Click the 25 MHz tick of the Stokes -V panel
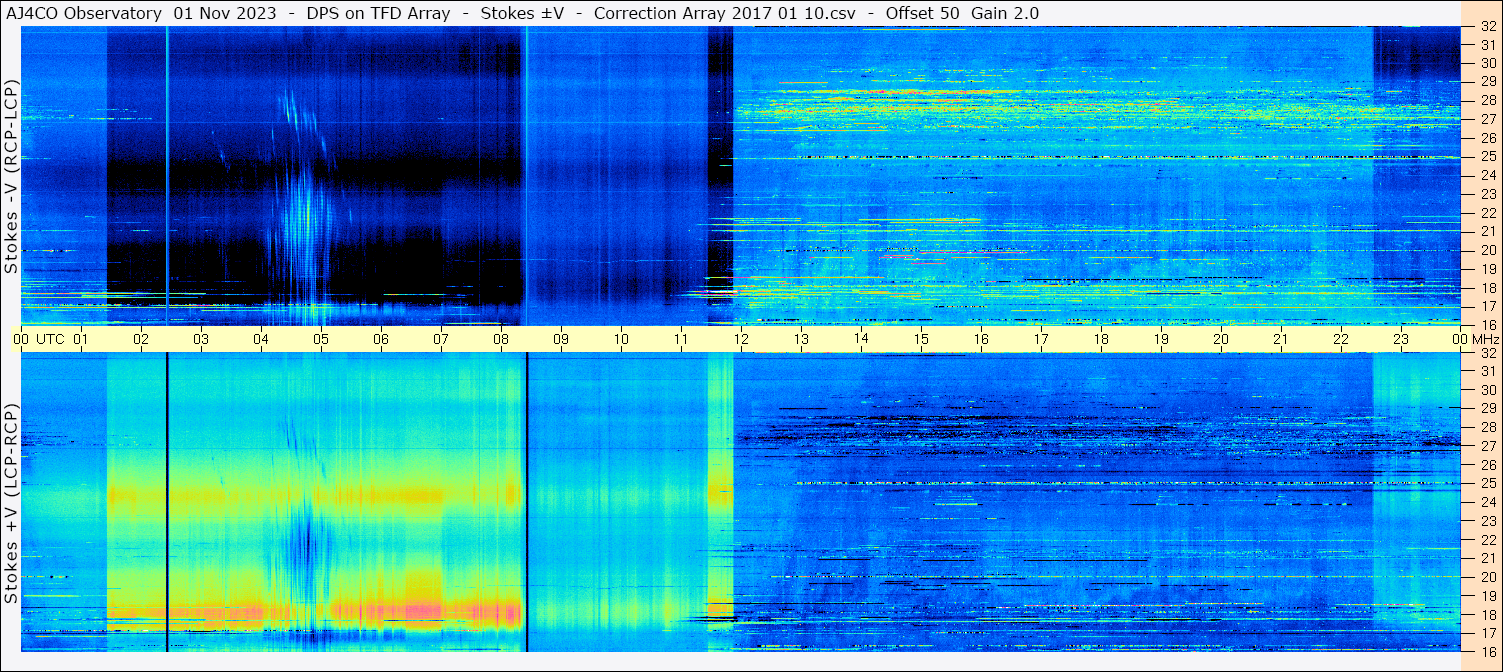The height and width of the screenshot is (672, 1503). (1487, 157)
